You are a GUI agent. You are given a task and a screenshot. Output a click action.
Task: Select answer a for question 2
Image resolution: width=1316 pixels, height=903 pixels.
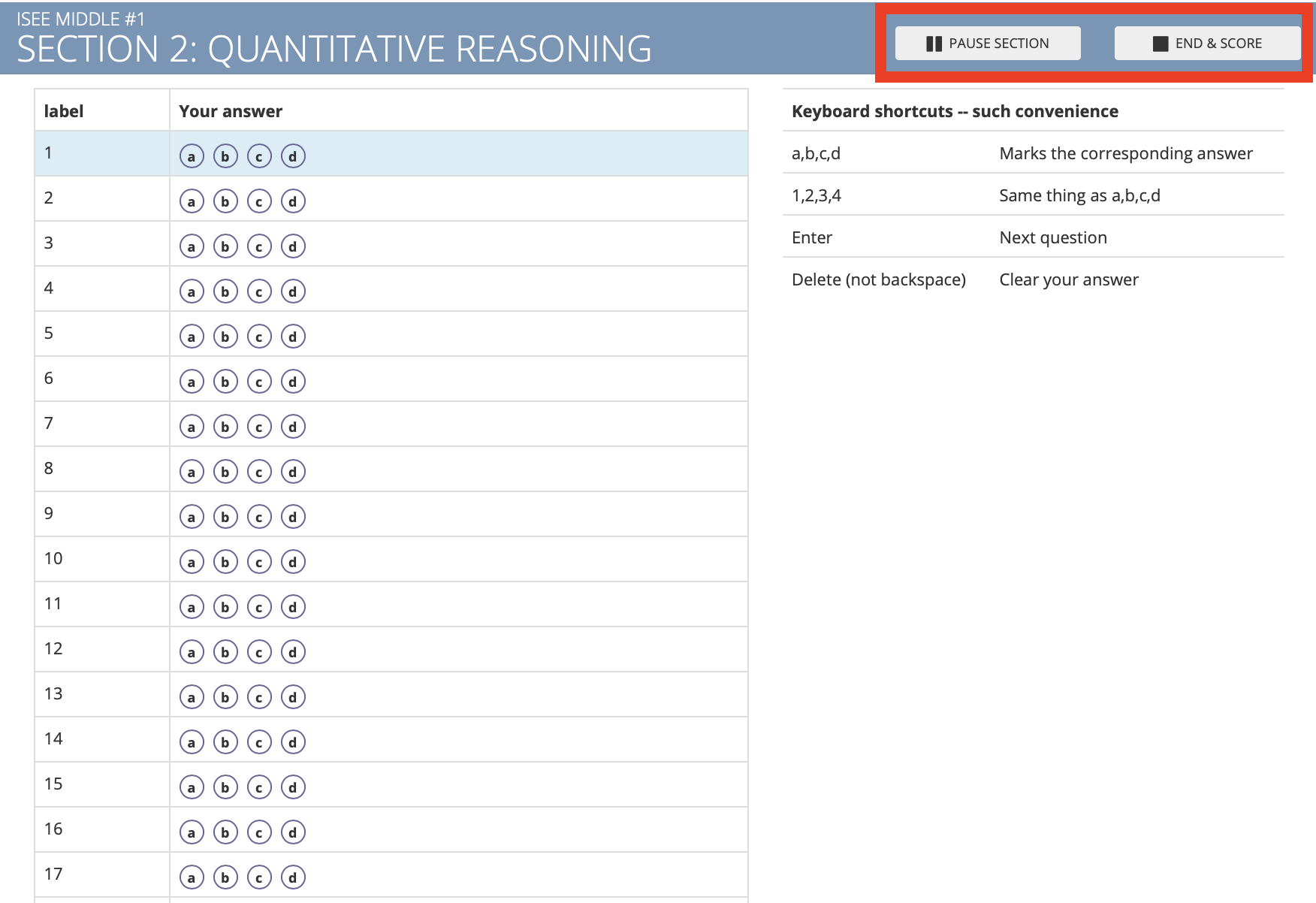point(192,201)
